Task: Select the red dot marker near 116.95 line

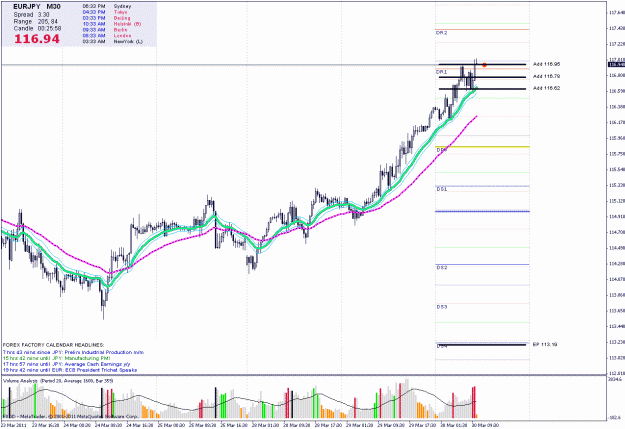Action: click(x=484, y=65)
